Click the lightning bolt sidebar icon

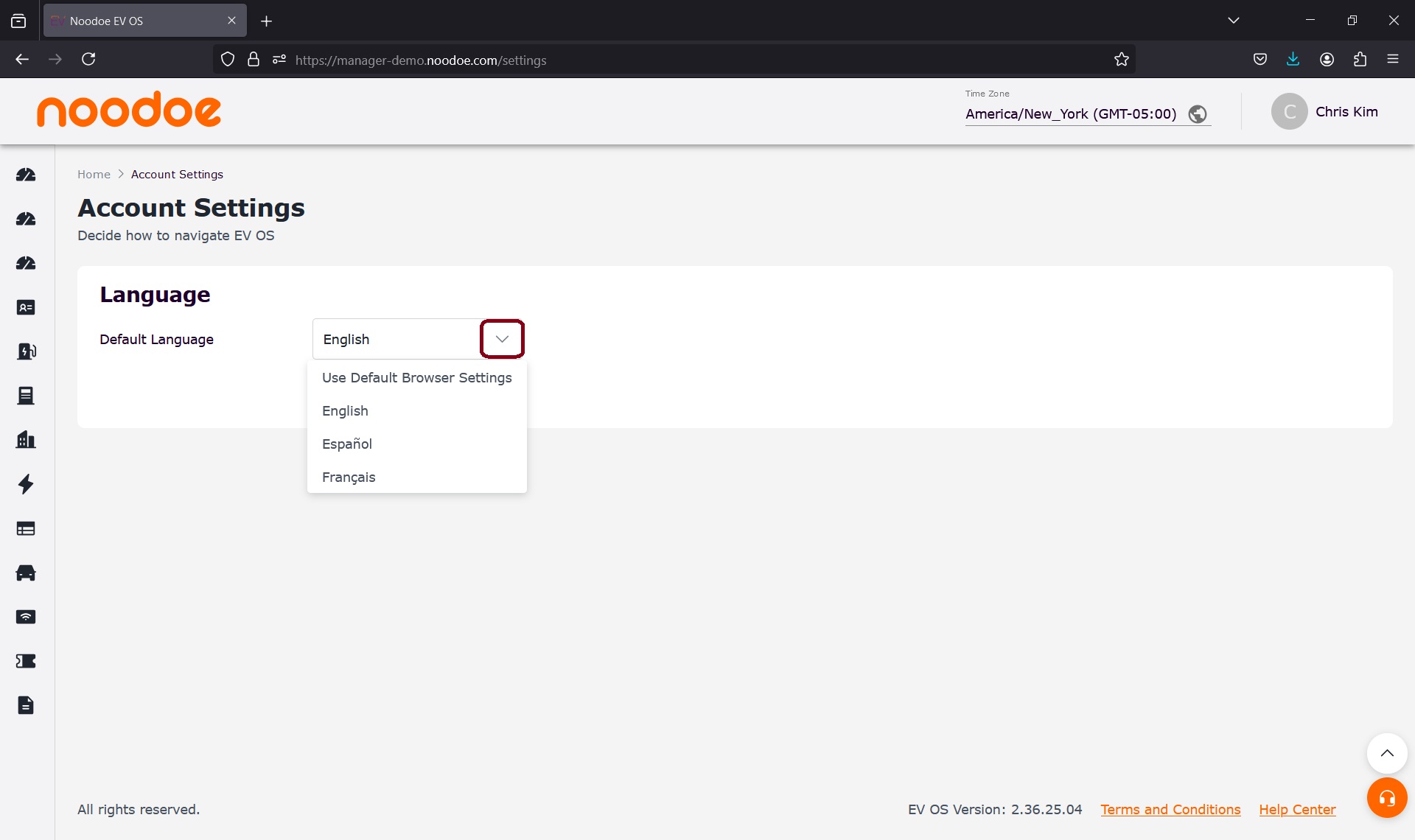pos(26,484)
